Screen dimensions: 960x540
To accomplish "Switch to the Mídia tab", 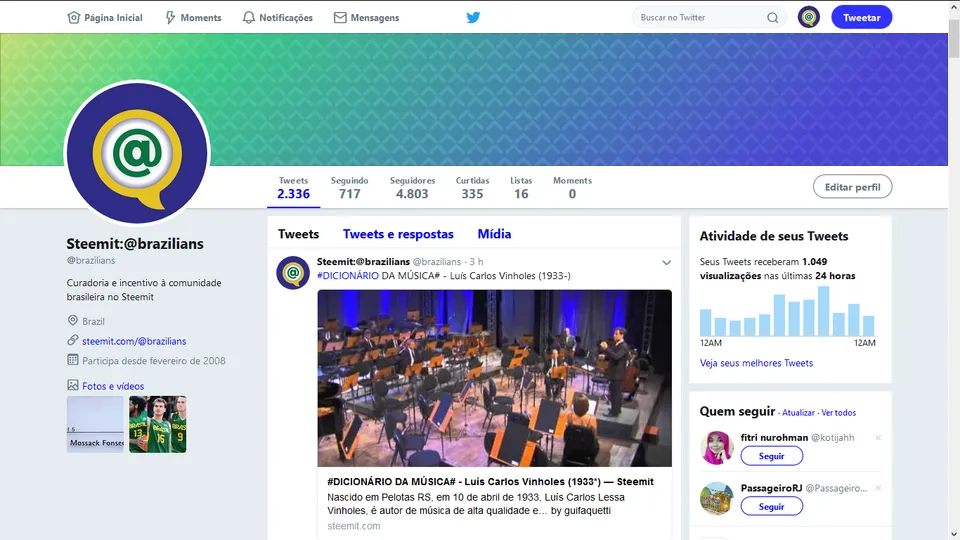I will tap(494, 234).
